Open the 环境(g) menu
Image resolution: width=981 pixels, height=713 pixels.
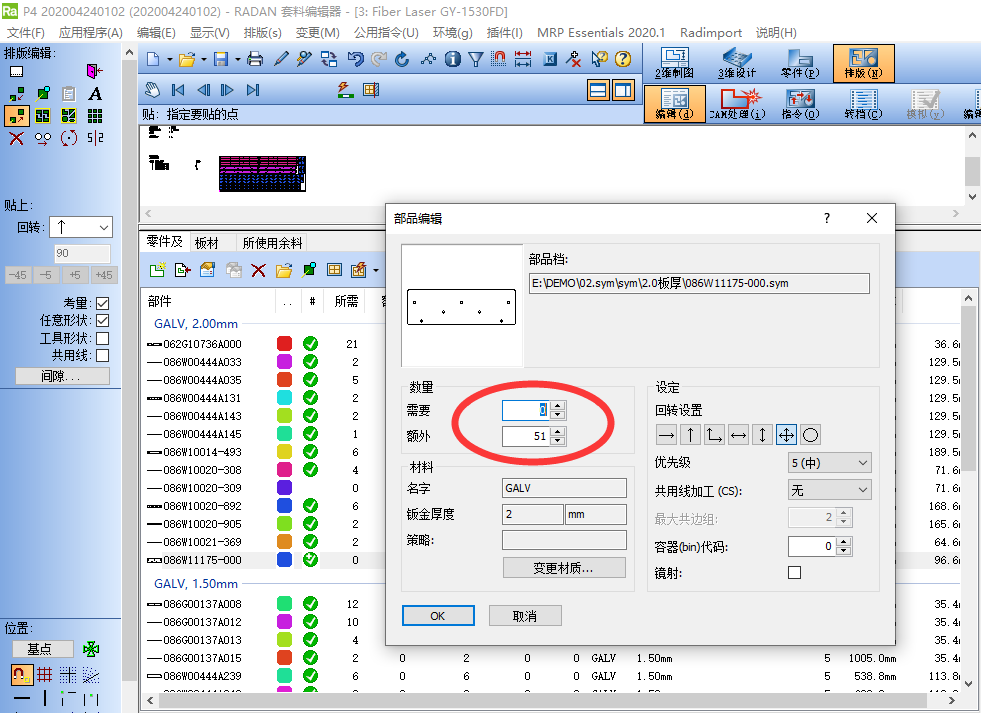(452, 33)
